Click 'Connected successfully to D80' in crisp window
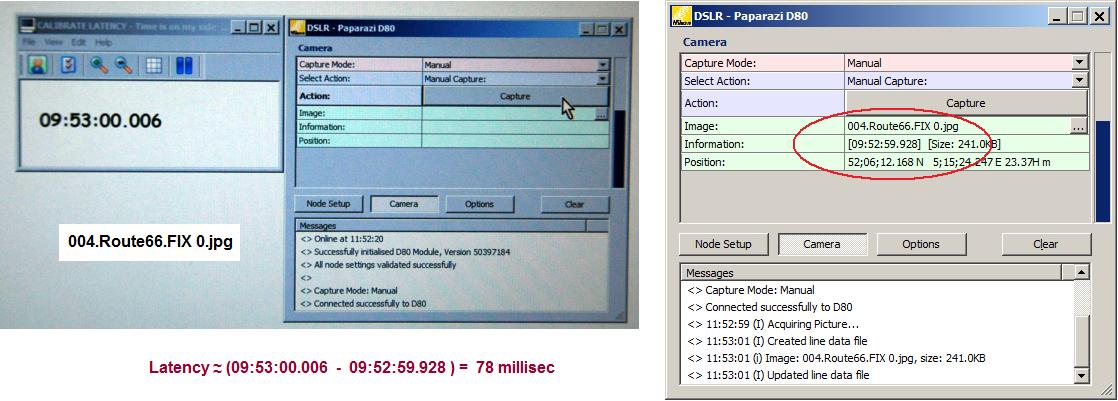Image resolution: width=1118 pixels, height=401 pixels. coord(770,308)
